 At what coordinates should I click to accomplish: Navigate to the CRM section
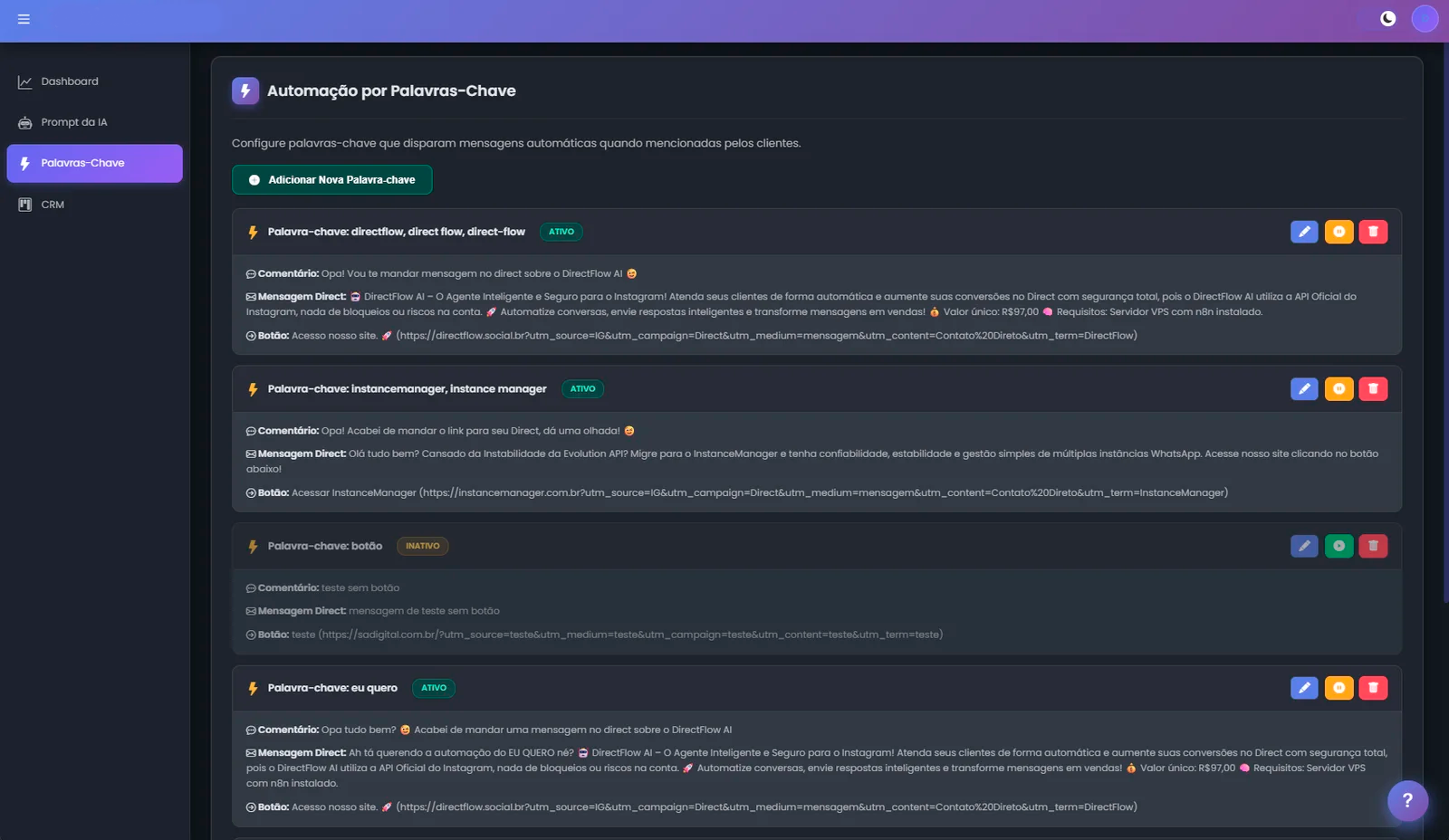52,204
